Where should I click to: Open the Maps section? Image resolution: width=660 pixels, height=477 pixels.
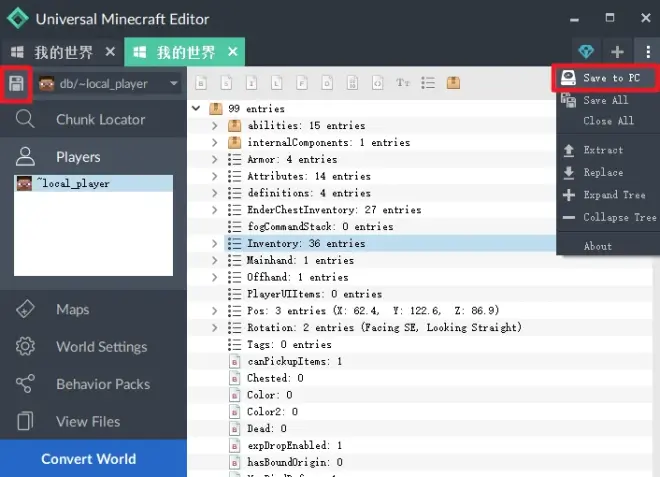[93, 309]
